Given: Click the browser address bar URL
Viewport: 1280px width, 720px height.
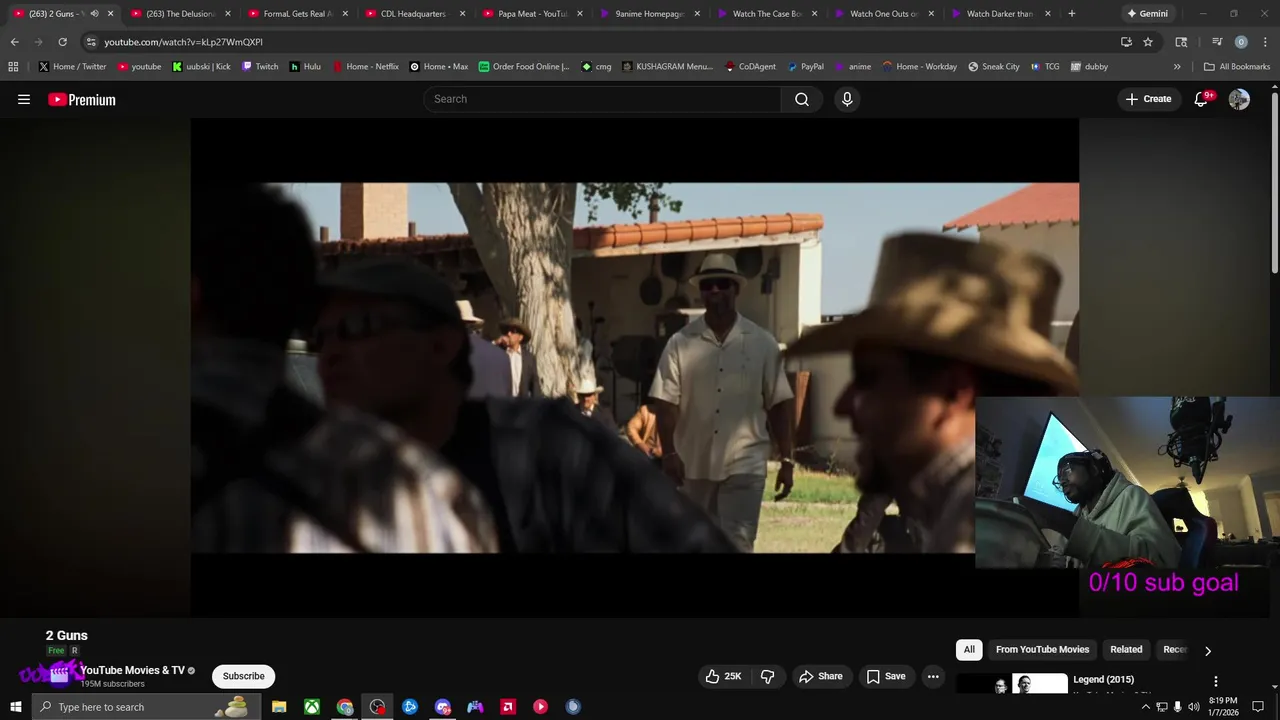Looking at the screenshot, I should coord(183,42).
